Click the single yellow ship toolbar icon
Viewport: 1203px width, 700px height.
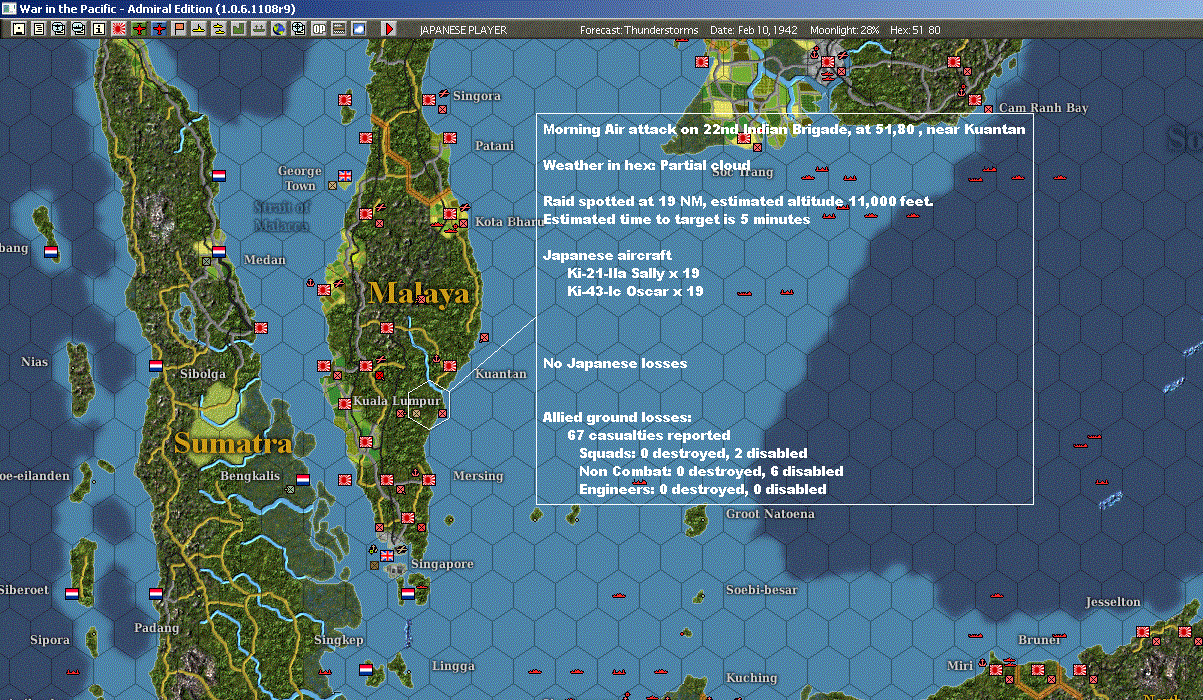click(x=200, y=29)
